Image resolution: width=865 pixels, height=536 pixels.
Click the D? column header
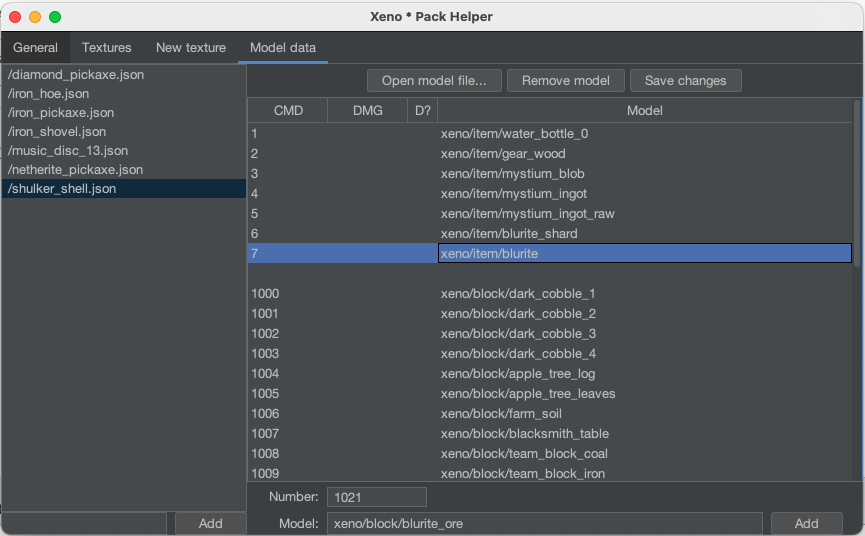[423, 110]
